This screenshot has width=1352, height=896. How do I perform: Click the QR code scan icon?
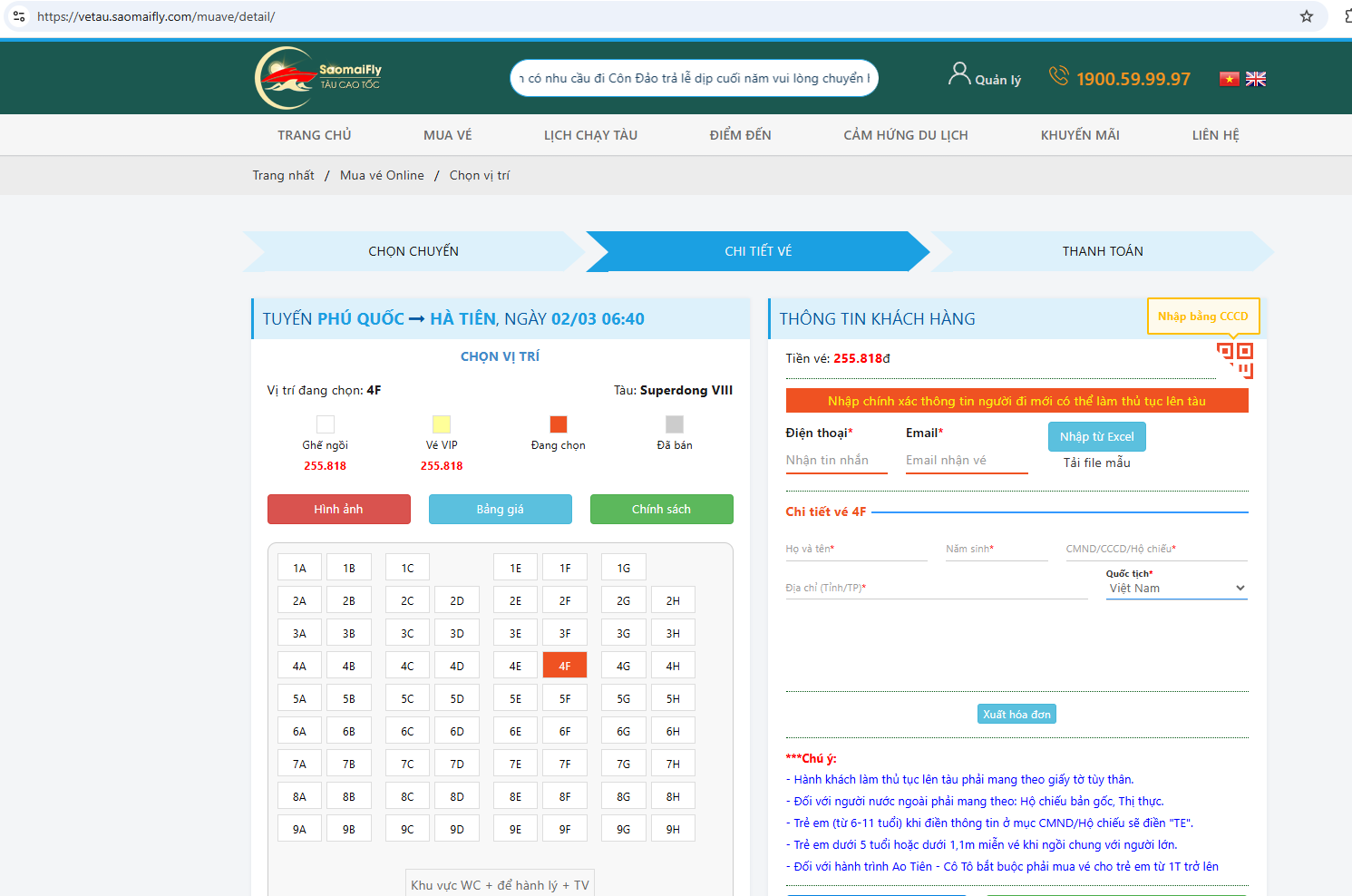[x=1235, y=359]
